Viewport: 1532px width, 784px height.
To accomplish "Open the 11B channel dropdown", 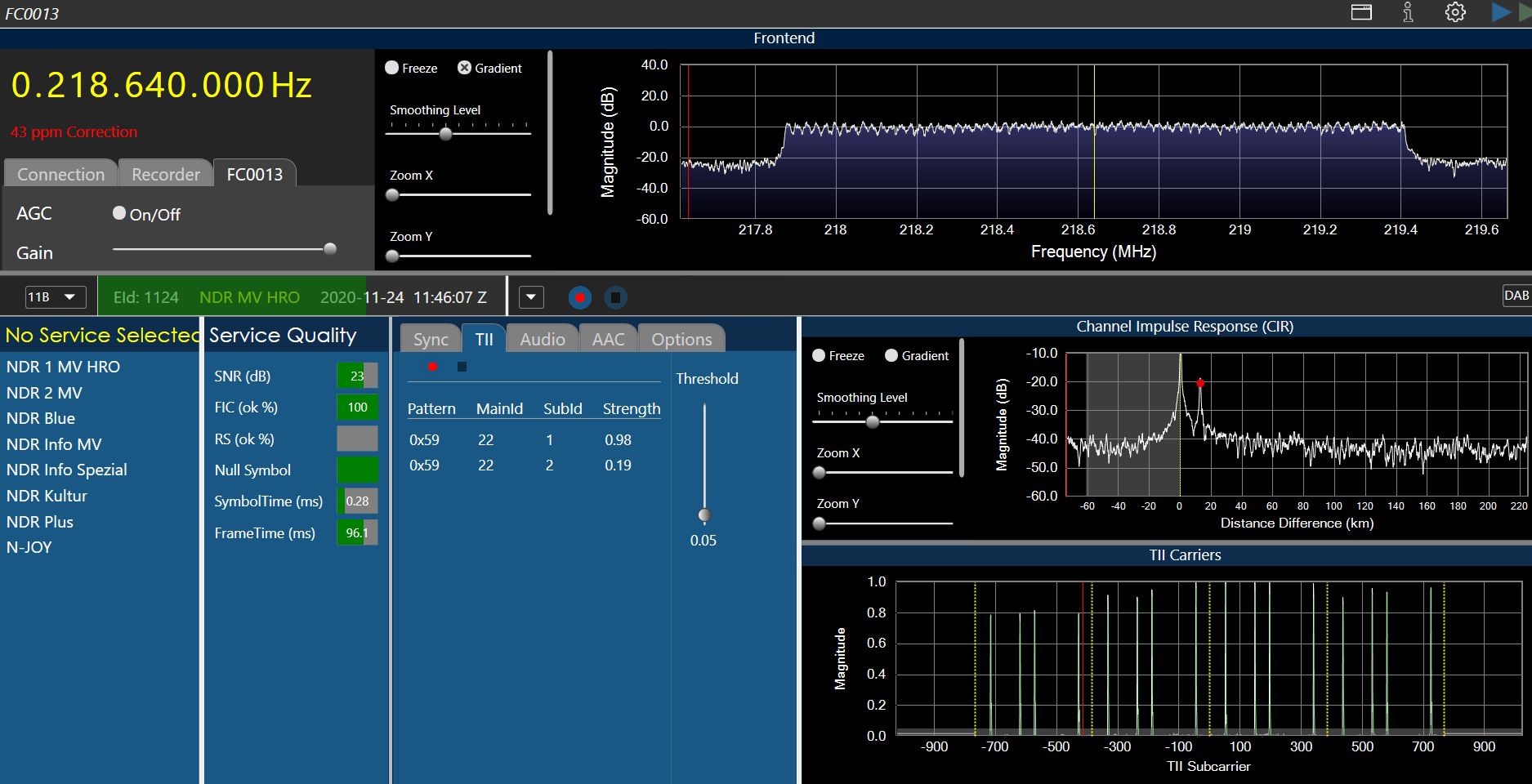I will point(55,297).
